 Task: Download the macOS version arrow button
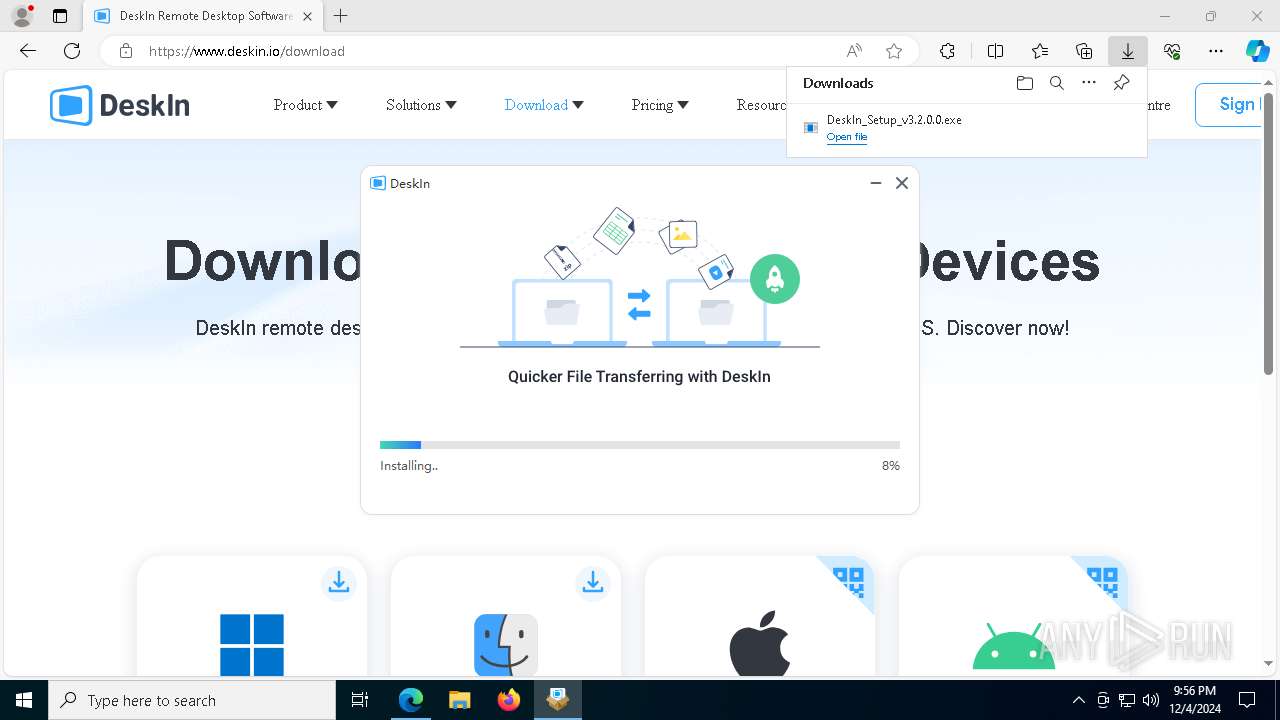click(x=593, y=582)
